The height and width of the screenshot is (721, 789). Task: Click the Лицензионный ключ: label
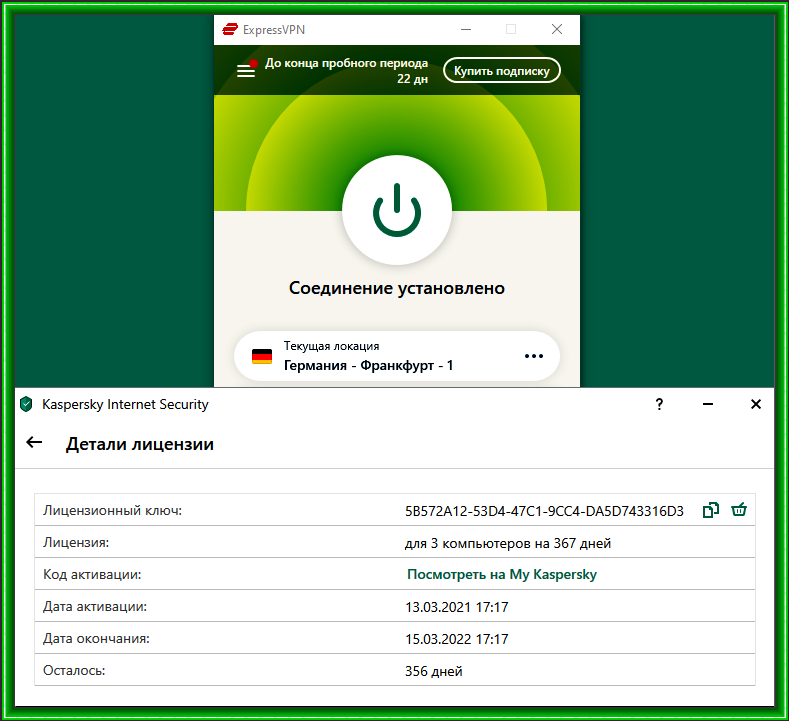click(x=112, y=510)
